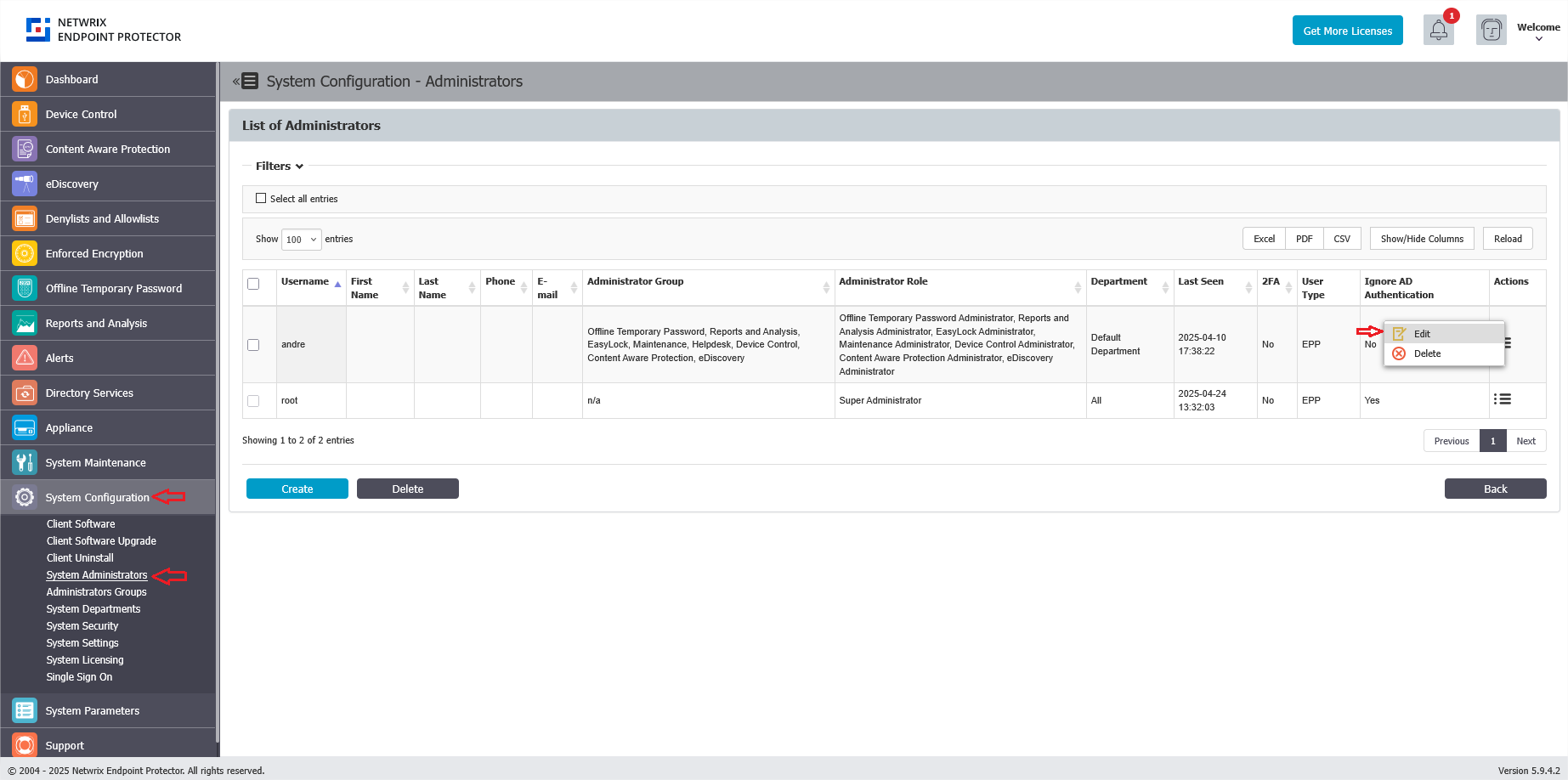Open eDiscovery using its sidebar icon
This screenshot has height=780, width=1568.
23,184
